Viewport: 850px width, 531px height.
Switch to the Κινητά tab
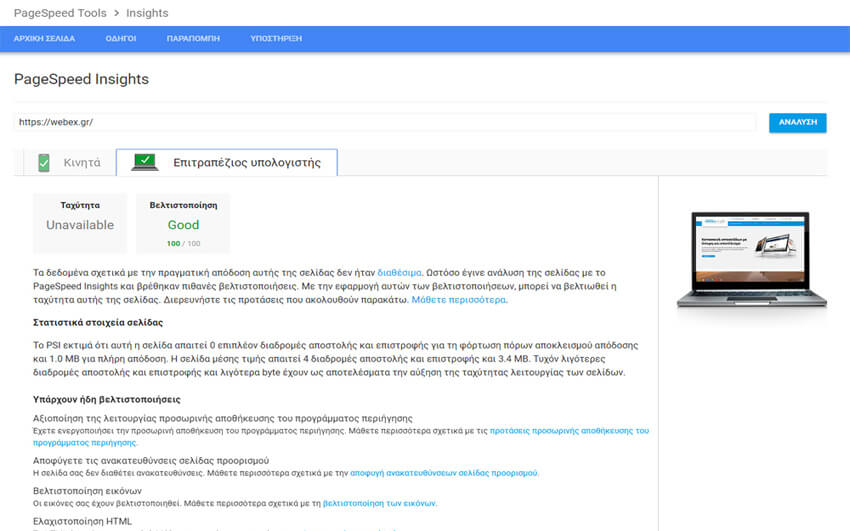69,163
